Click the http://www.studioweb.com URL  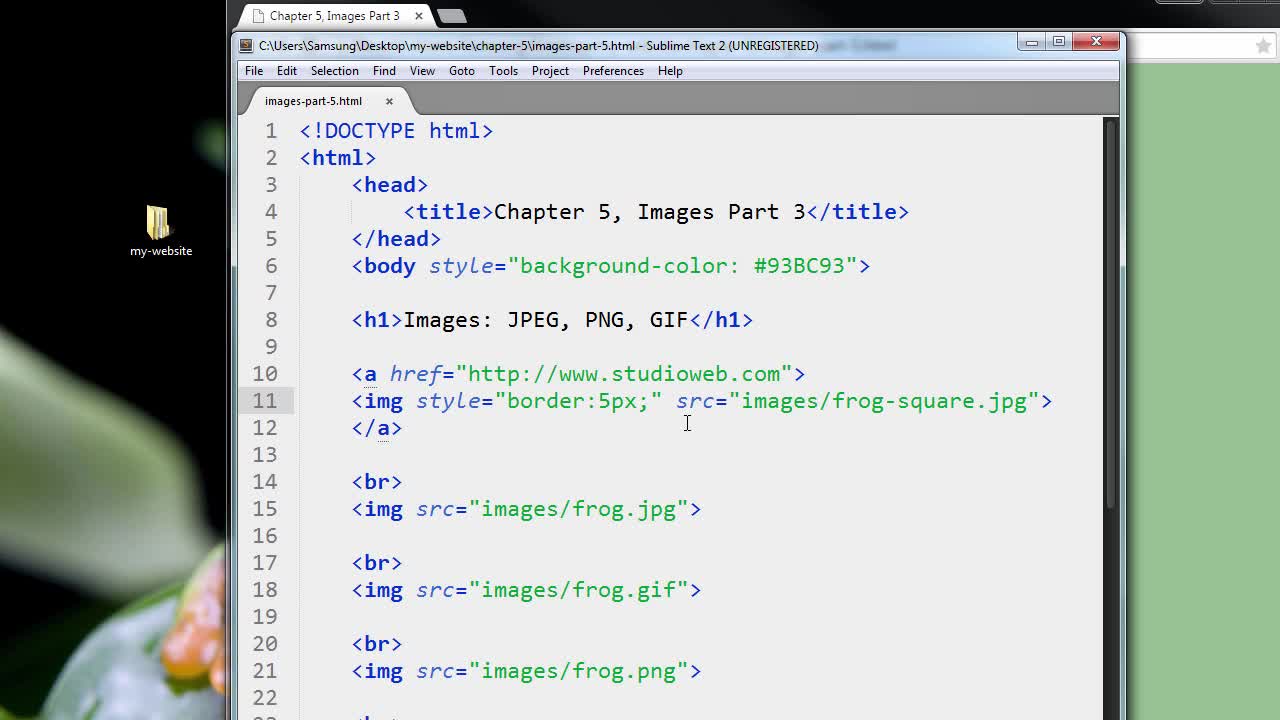coord(623,374)
